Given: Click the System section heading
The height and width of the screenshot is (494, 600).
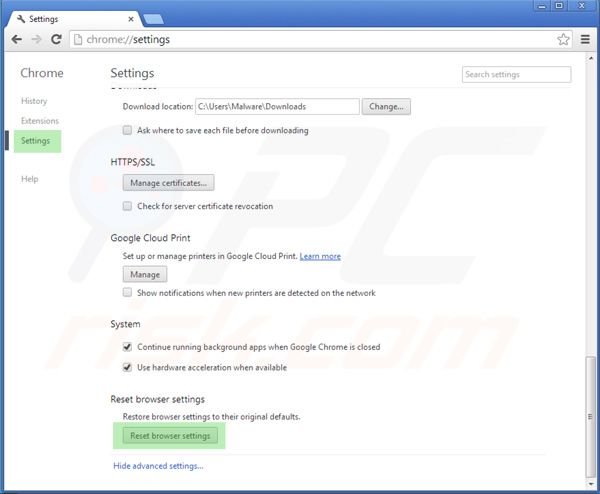Looking at the screenshot, I should click(125, 324).
